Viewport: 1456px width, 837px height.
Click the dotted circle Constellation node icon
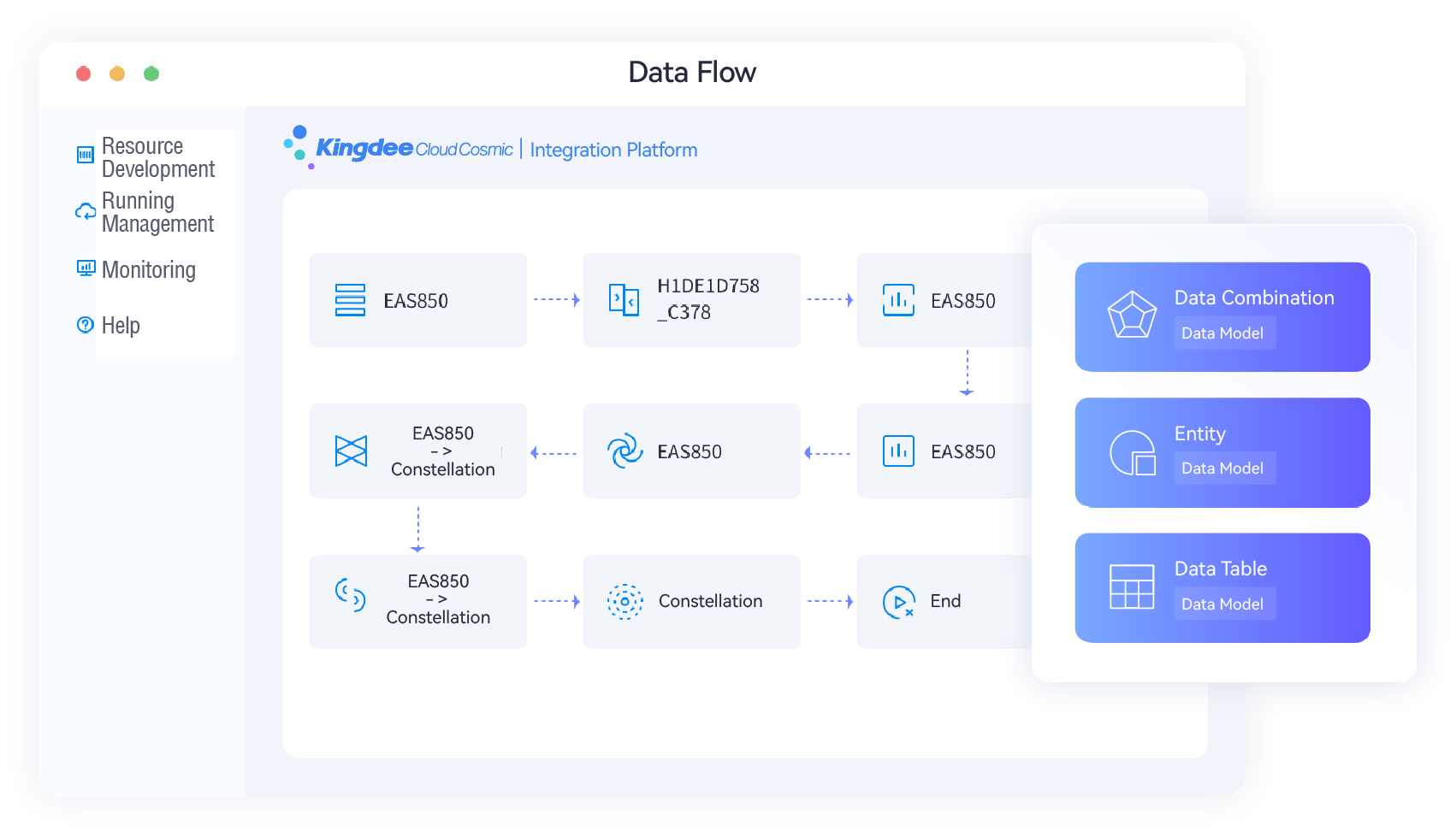[x=624, y=601]
